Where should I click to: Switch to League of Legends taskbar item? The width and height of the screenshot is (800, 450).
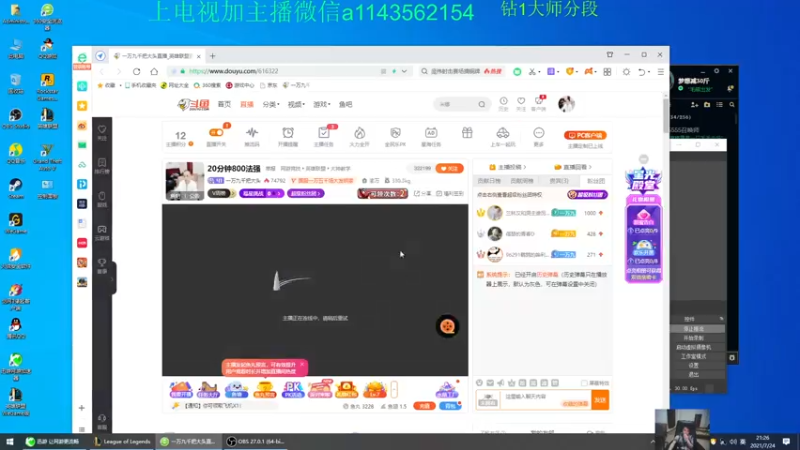[x=123, y=441]
